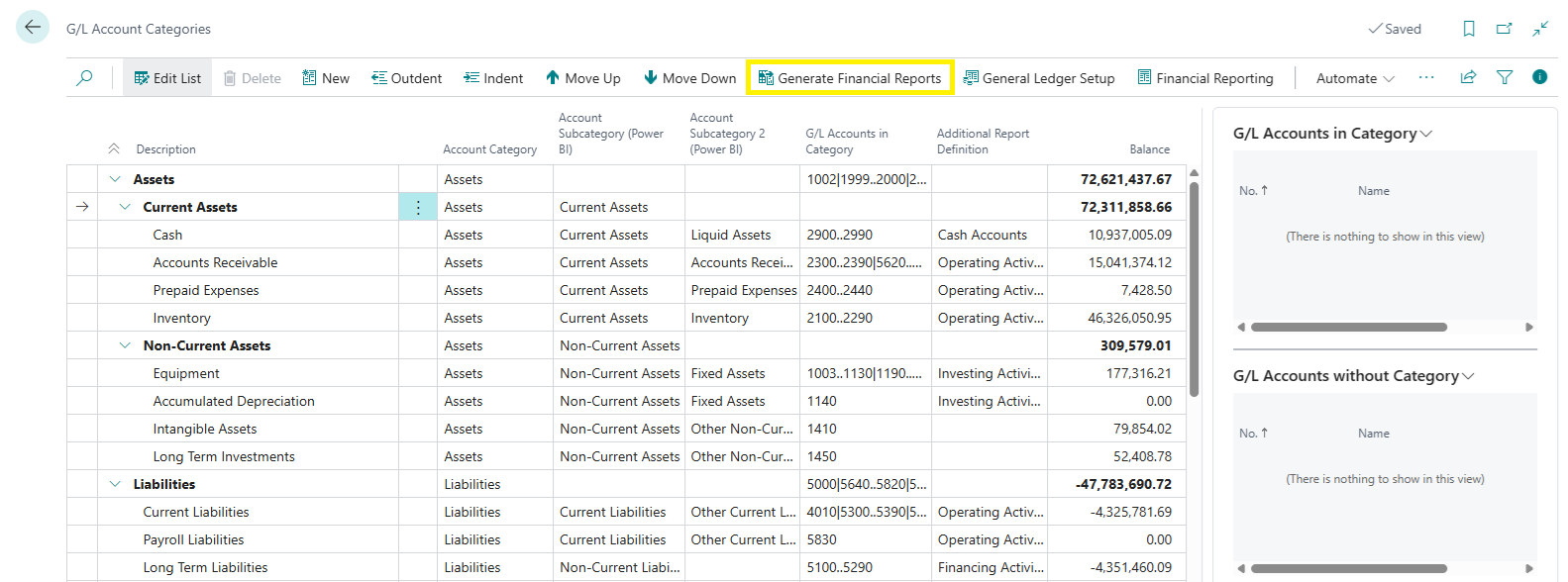This screenshot has height=582, width=1568.
Task: Open General Ledger Setup
Action: [1039, 78]
